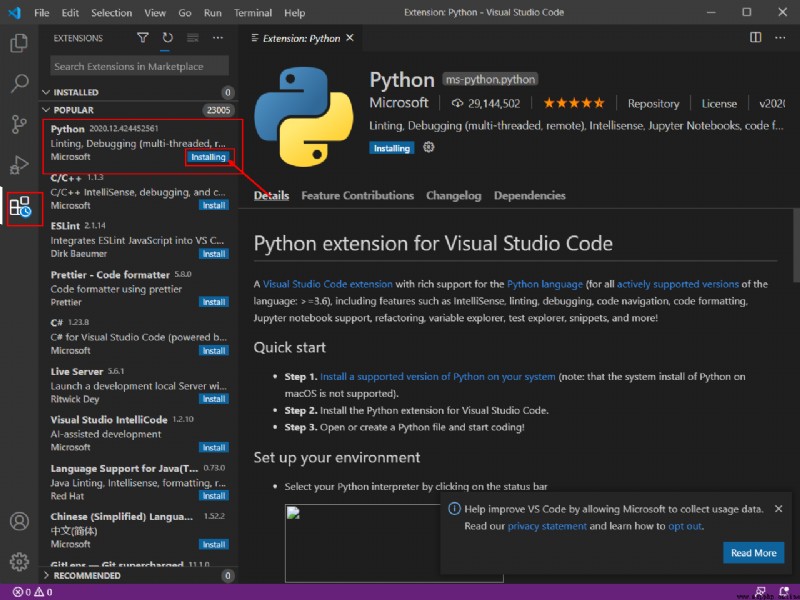Image resolution: width=800 pixels, height=600 pixels.
Task: Switch to Feature Contributions tab
Action: point(358,195)
